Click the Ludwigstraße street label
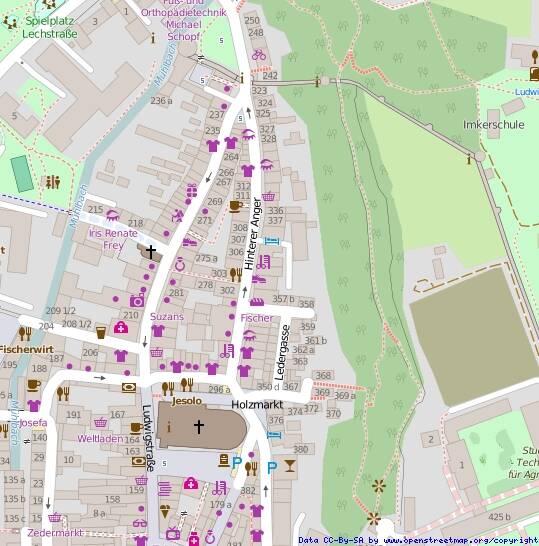This screenshot has height=546, width=539. [148, 438]
